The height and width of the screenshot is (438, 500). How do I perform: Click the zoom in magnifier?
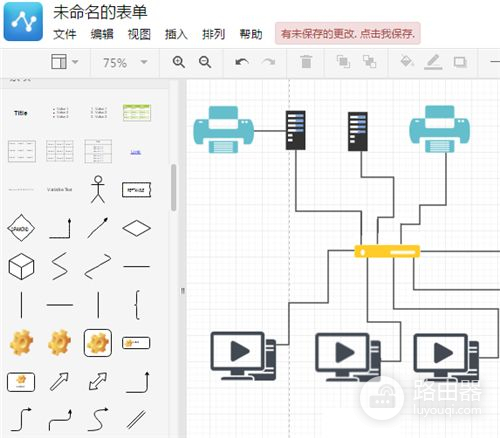tap(179, 62)
